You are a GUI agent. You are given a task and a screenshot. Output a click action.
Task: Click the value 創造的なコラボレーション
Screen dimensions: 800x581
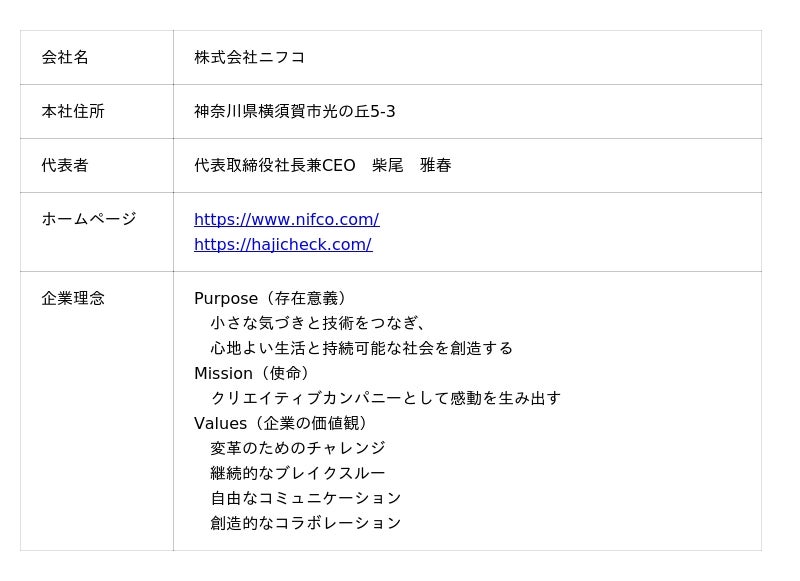pos(306,523)
